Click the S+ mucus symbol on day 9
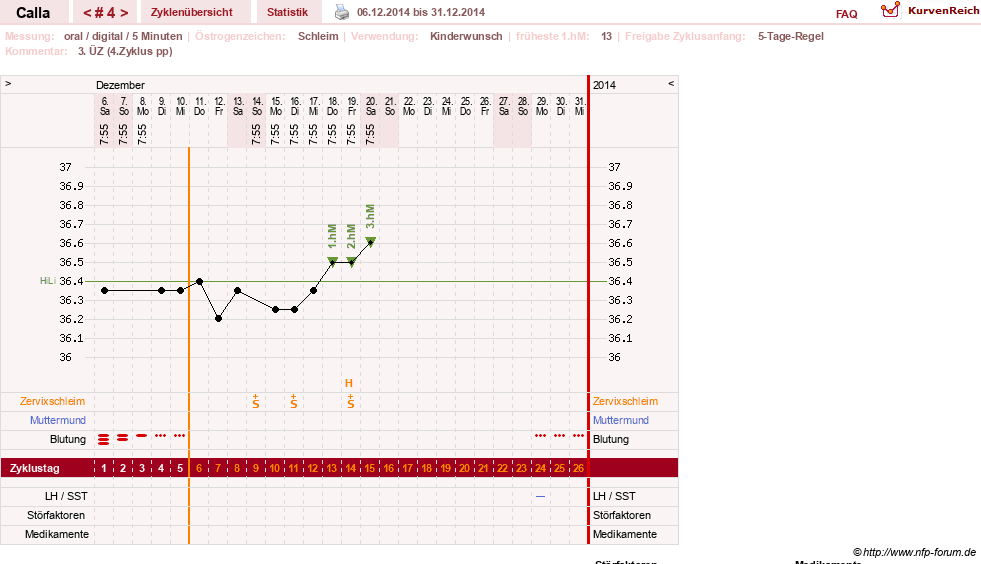The width and height of the screenshot is (981, 564). tap(256, 402)
